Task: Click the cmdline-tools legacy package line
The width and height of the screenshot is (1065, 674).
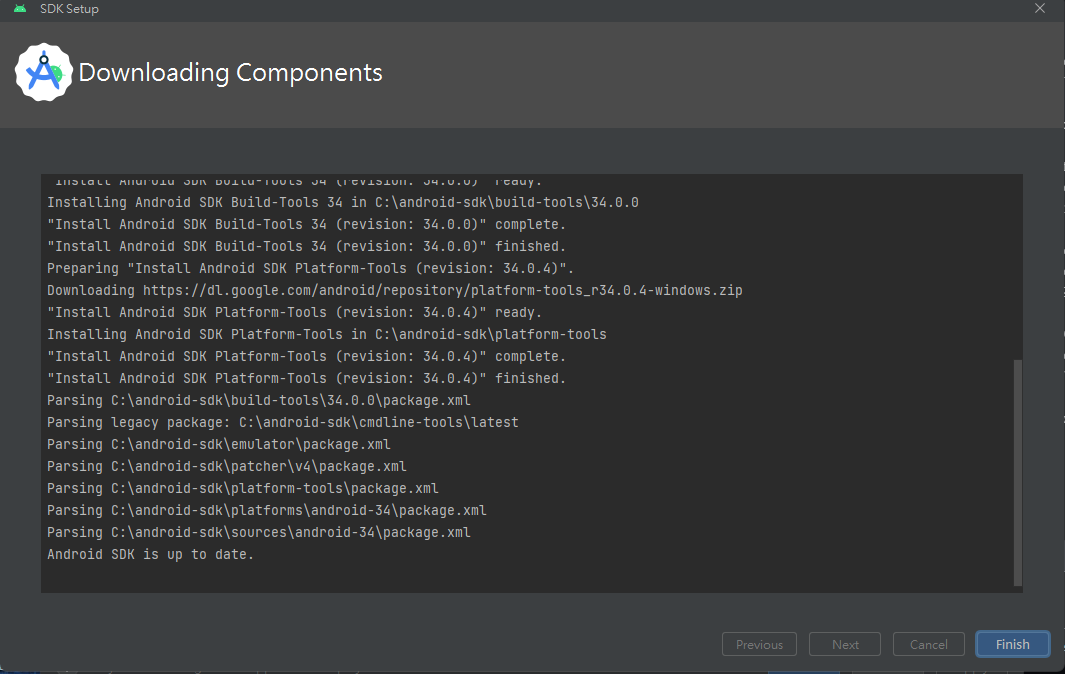Action: pyautogui.click(x=280, y=422)
